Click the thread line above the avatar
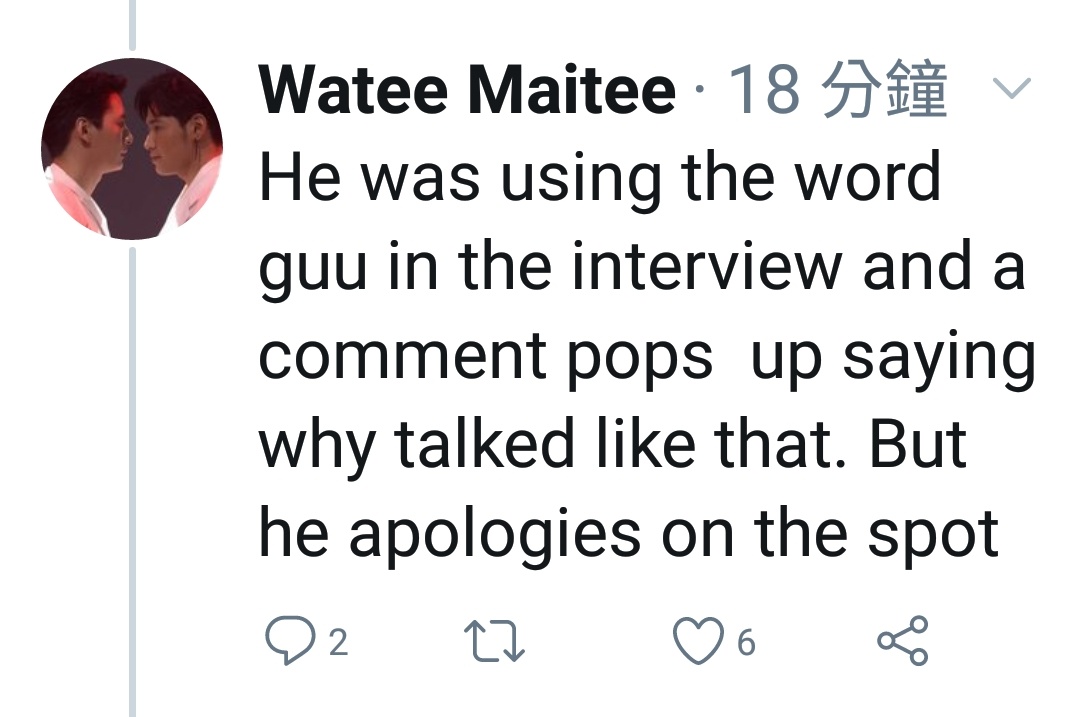Image resolution: width=1080 pixels, height=717 pixels. pos(132,25)
